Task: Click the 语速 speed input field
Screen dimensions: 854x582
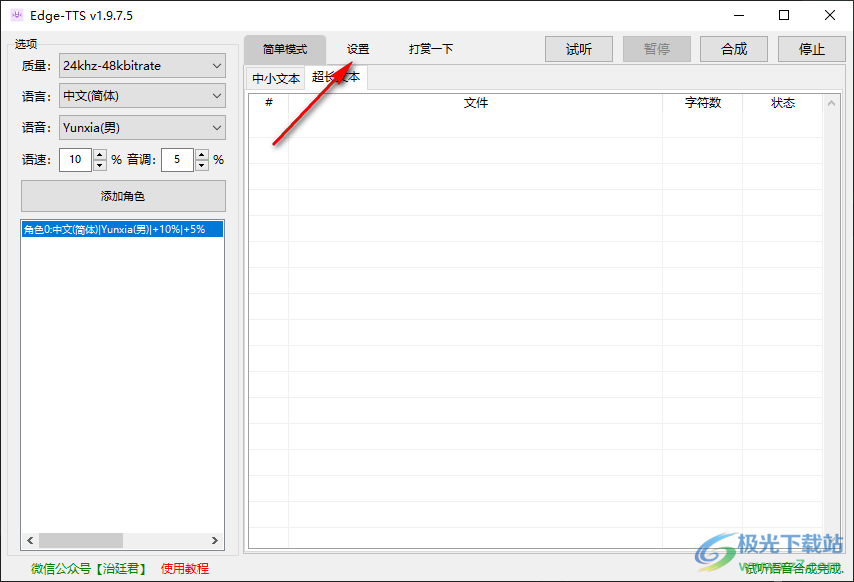Action: [x=75, y=160]
